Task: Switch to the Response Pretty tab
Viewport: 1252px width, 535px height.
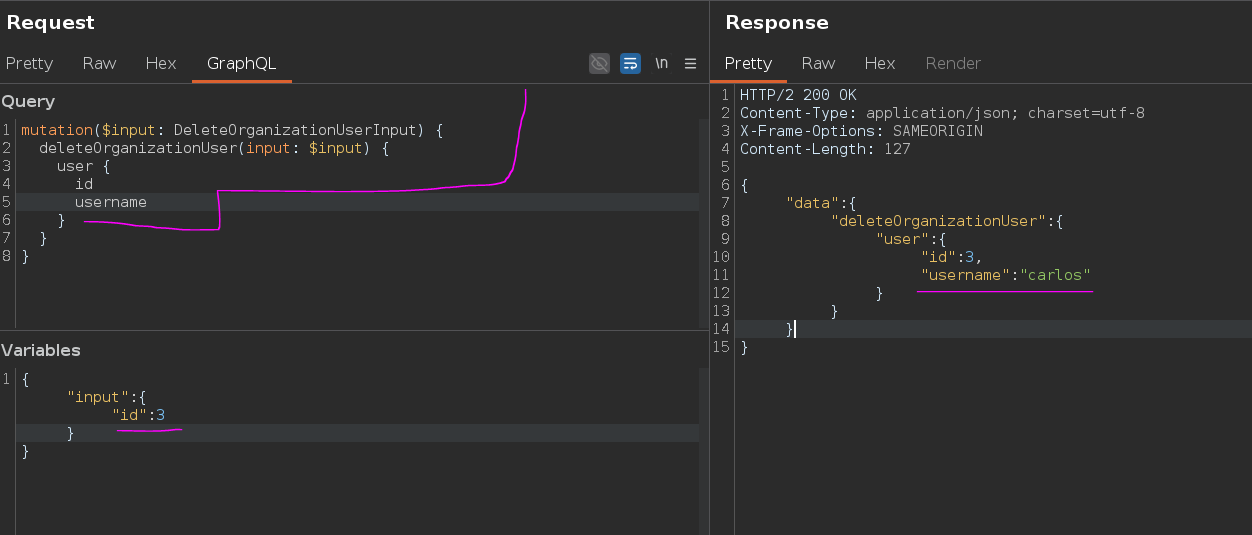Action: [x=748, y=63]
